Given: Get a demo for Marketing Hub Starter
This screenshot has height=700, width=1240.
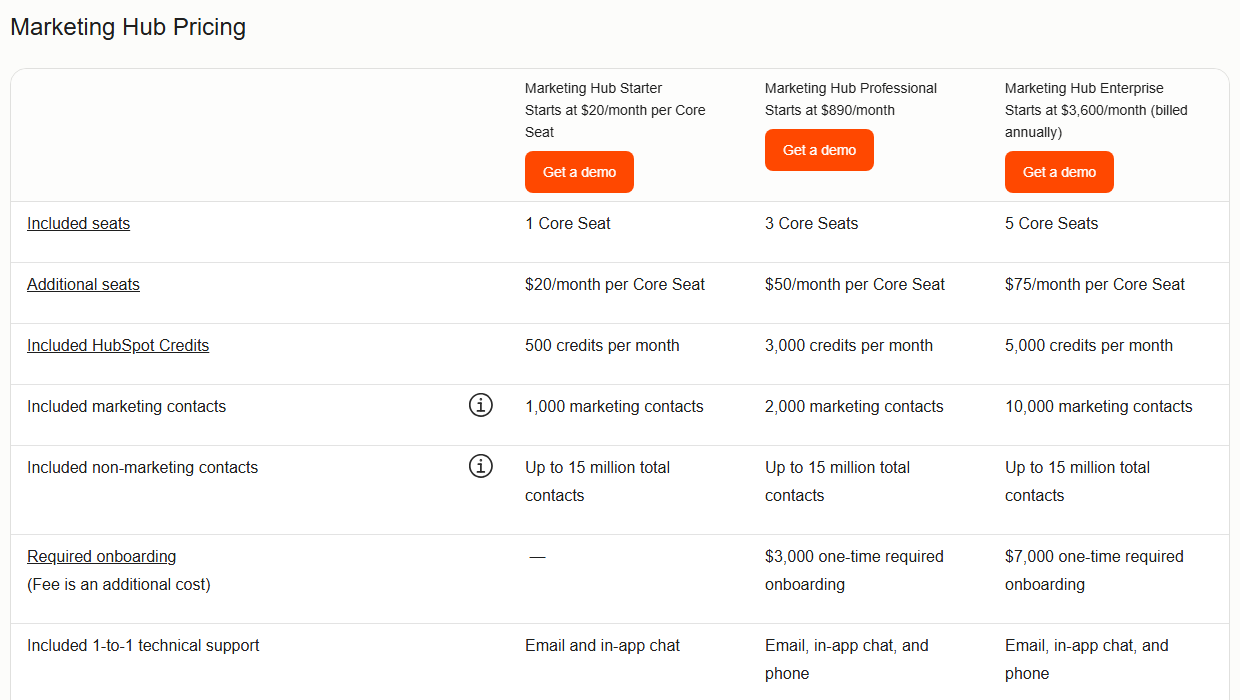Looking at the screenshot, I should pyautogui.click(x=579, y=172).
